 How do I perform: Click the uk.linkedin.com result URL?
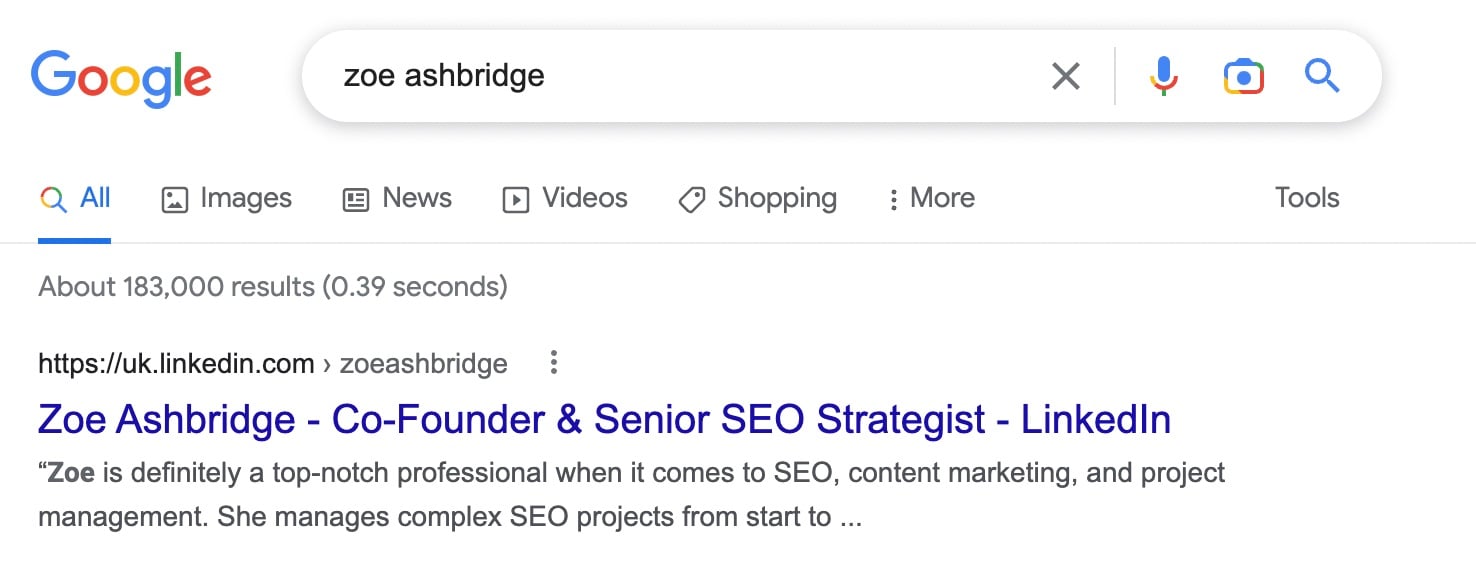pyautogui.click(x=176, y=364)
